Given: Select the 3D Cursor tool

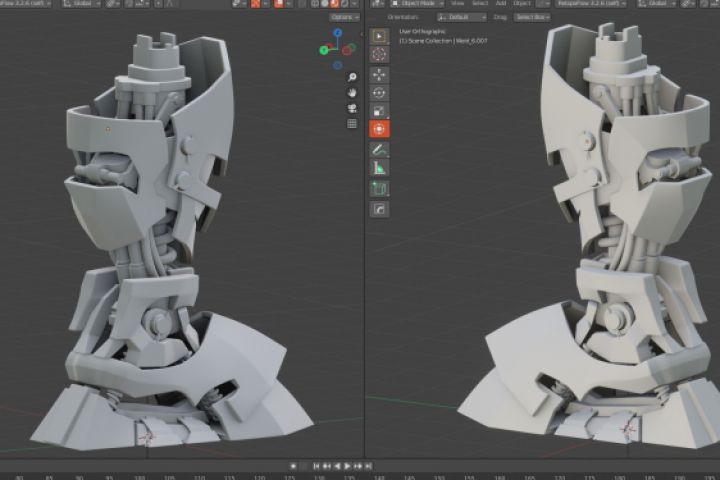Looking at the screenshot, I should point(379,55).
